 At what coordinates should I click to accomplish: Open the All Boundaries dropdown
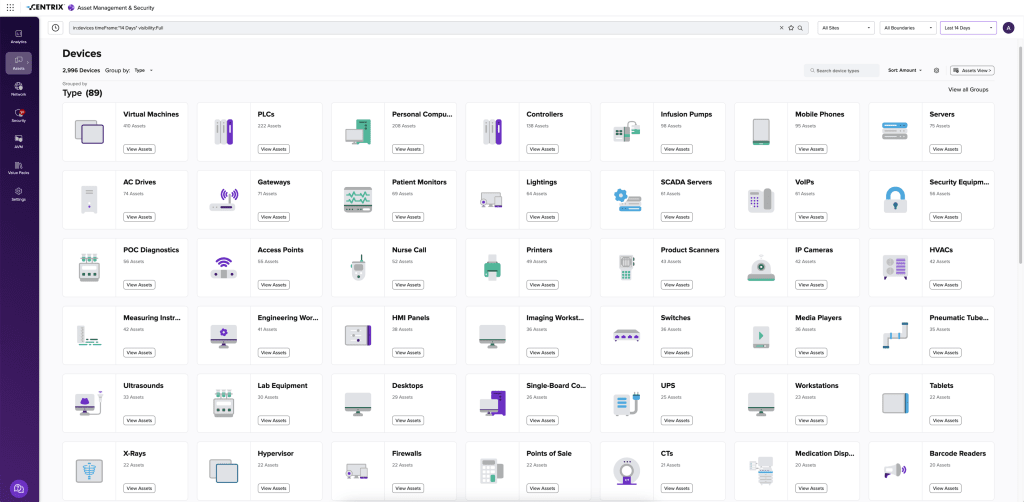pos(907,28)
